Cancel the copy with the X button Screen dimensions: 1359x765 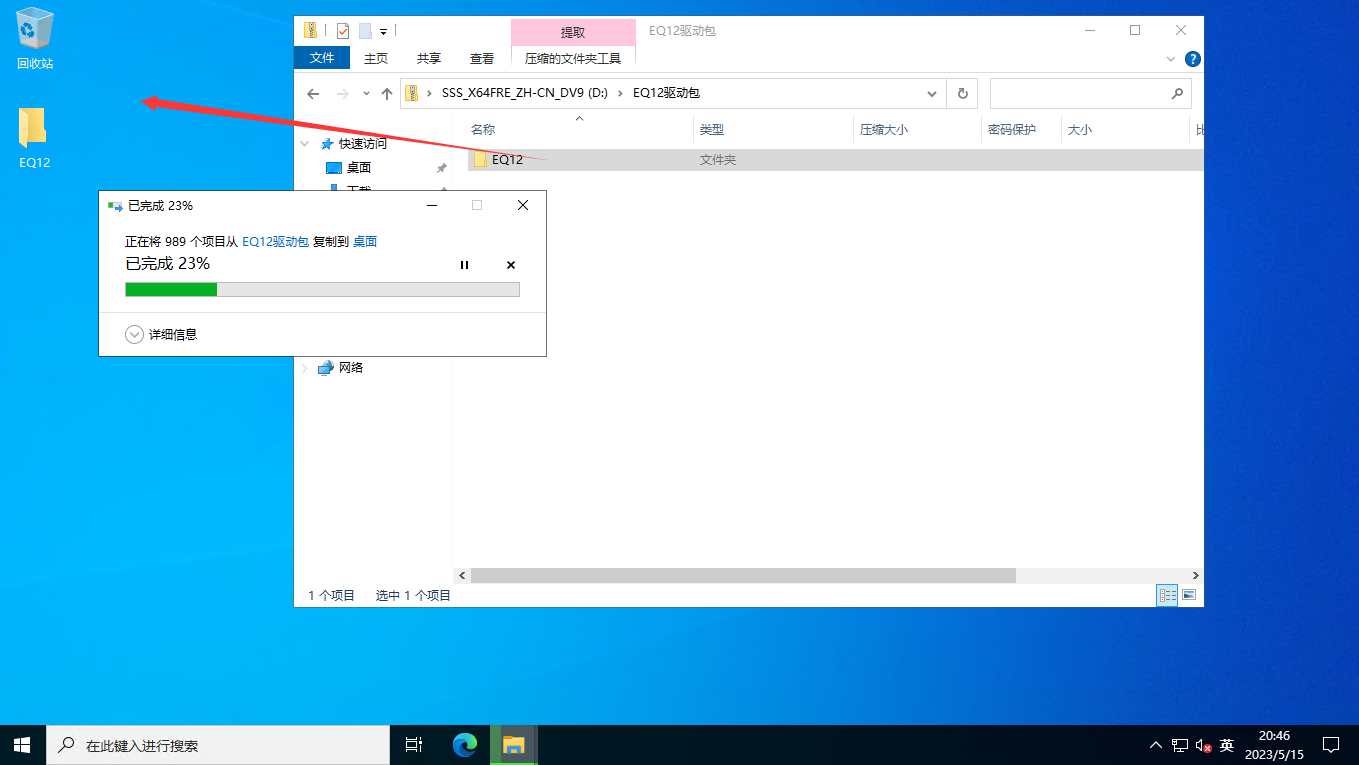point(511,265)
